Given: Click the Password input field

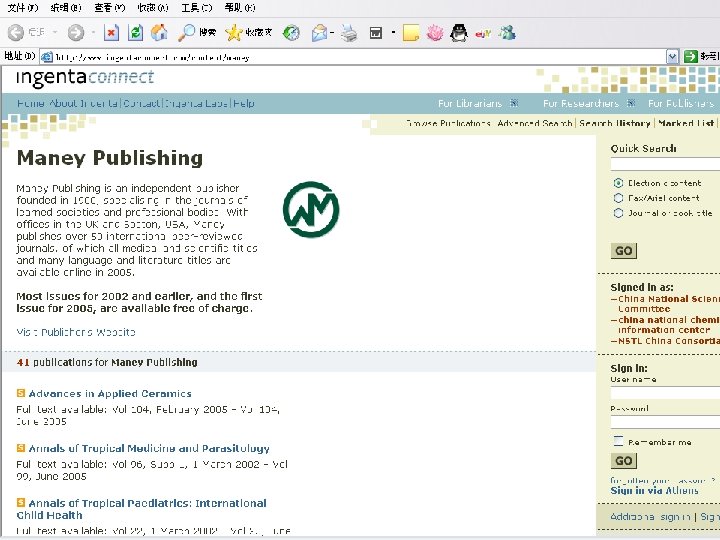Looking at the screenshot, I should coord(665,422).
